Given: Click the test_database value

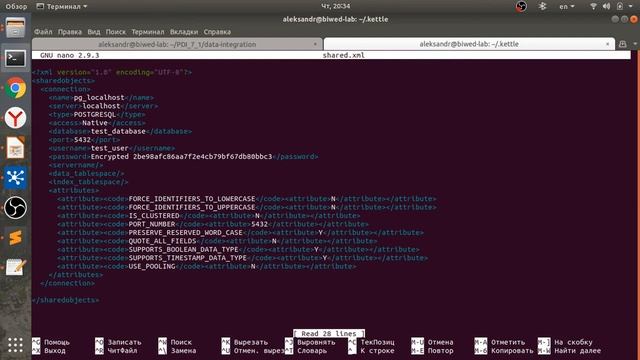Looking at the screenshot, I should (118, 131).
